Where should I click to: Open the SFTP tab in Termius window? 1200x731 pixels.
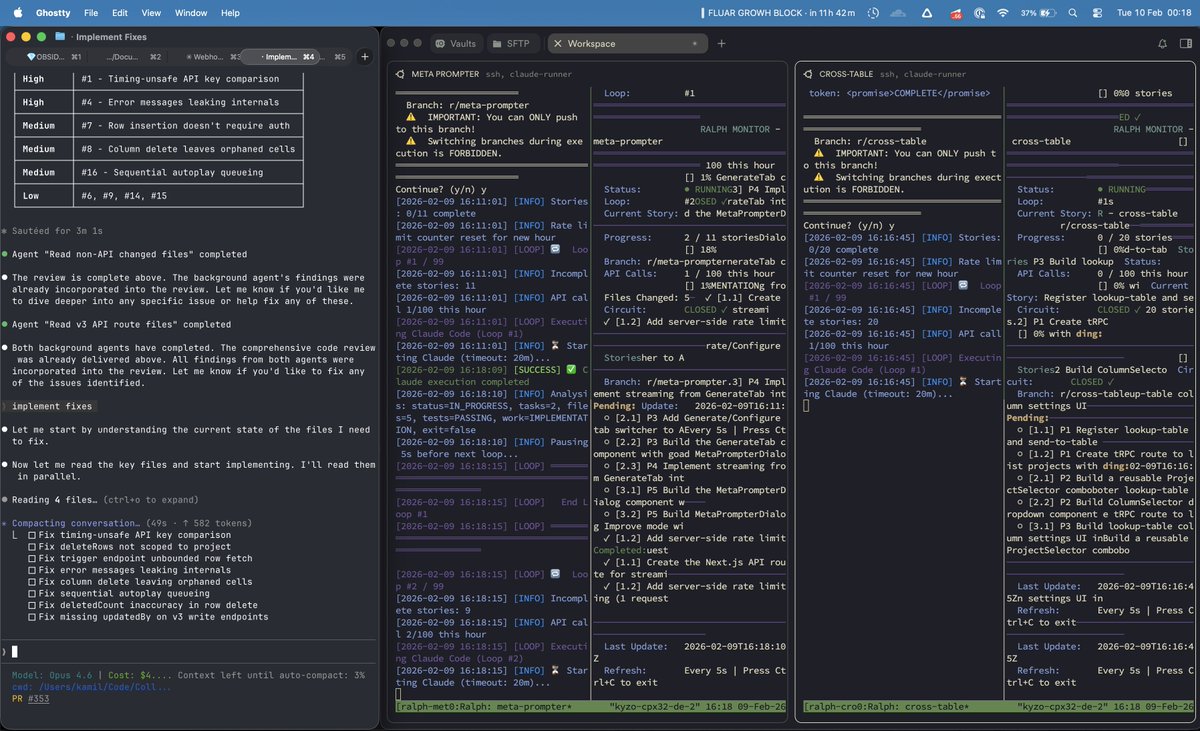coord(513,44)
